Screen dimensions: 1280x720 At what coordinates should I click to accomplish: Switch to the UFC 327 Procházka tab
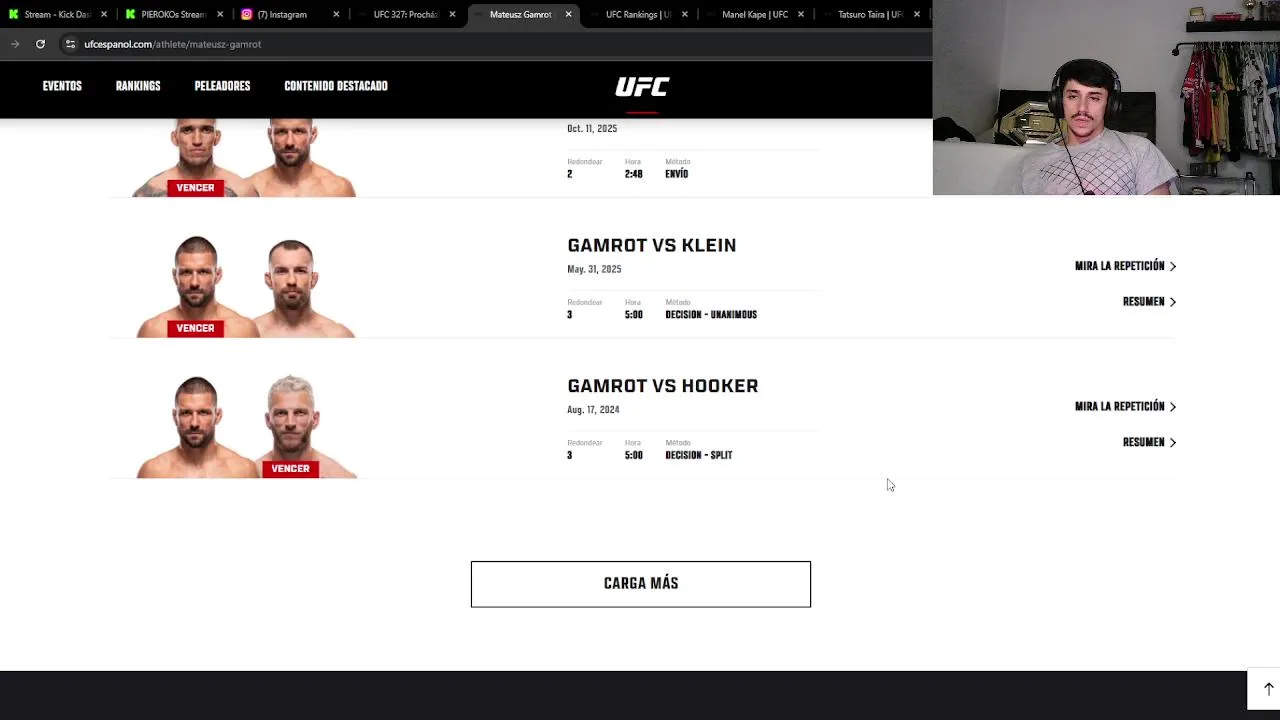point(405,15)
